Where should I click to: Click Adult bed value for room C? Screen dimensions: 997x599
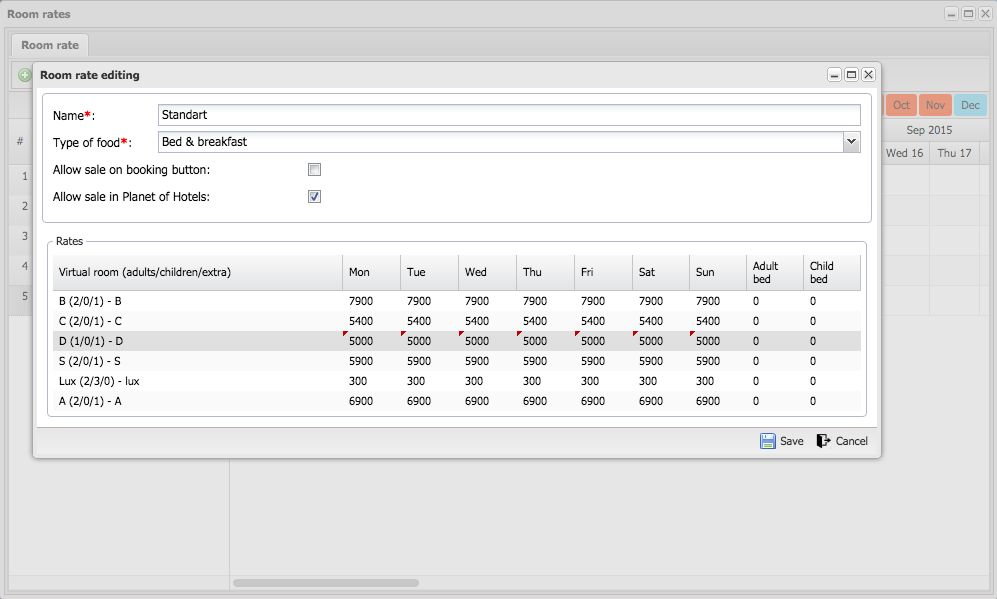(756, 321)
